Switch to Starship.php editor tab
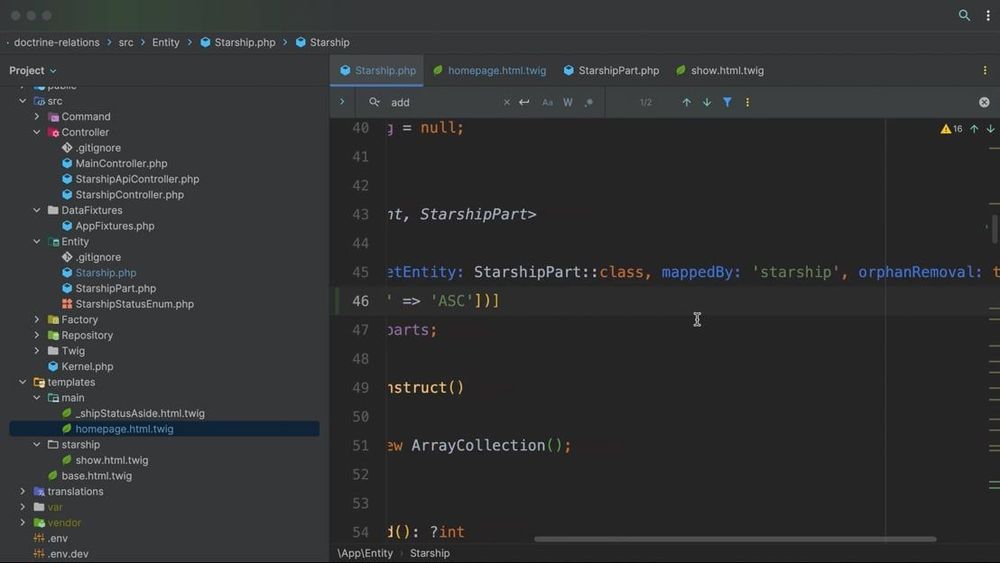1000x563 pixels. pyautogui.click(x=378, y=70)
